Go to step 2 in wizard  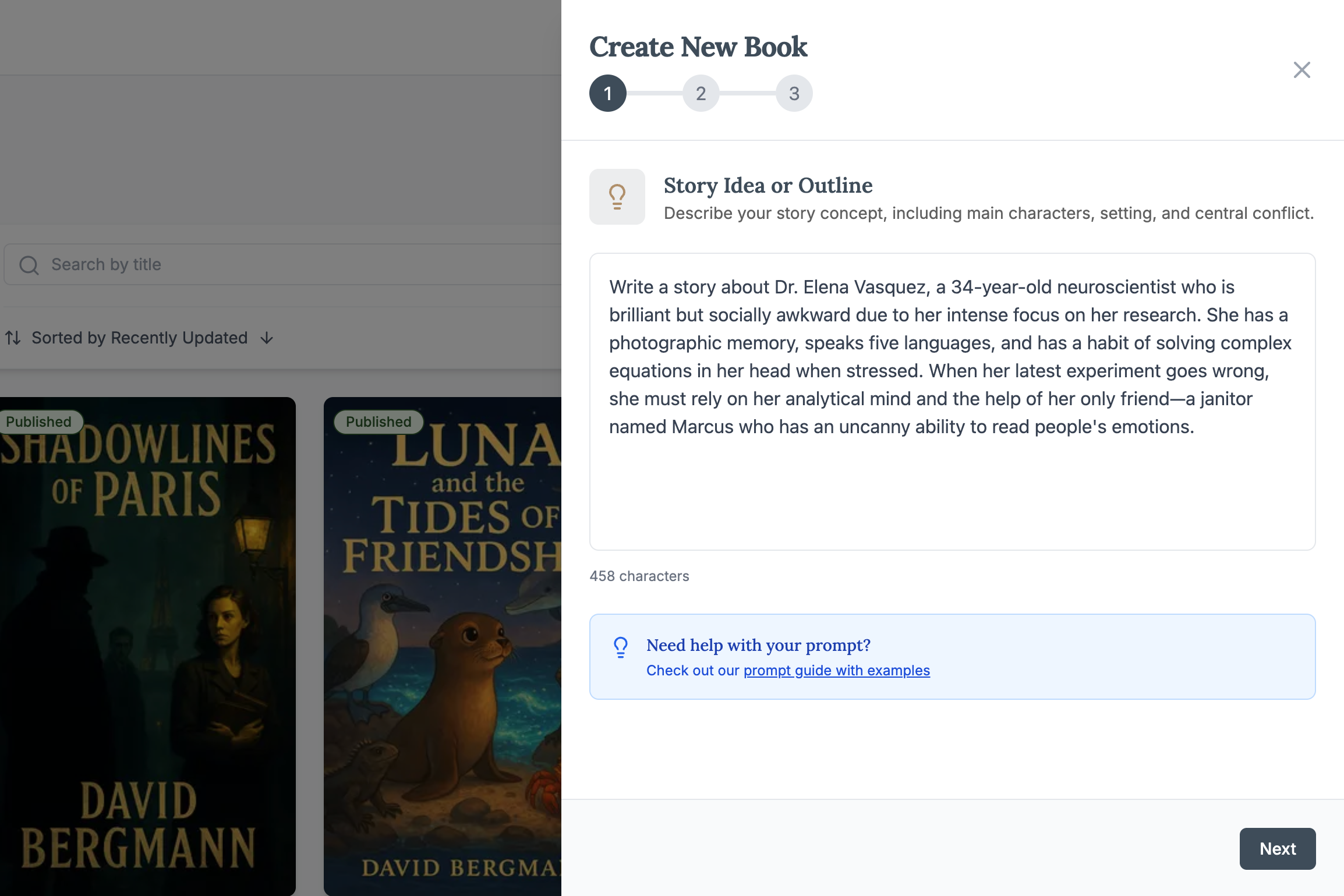(701, 93)
